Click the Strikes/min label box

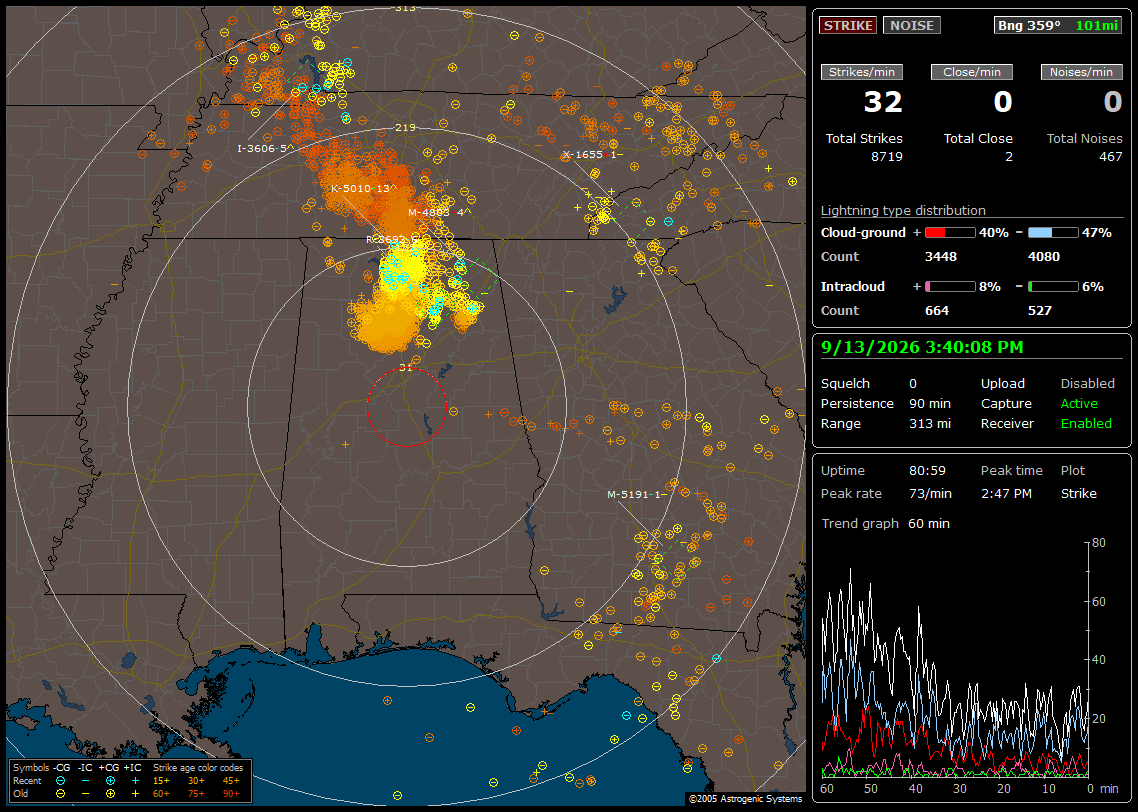[861, 72]
